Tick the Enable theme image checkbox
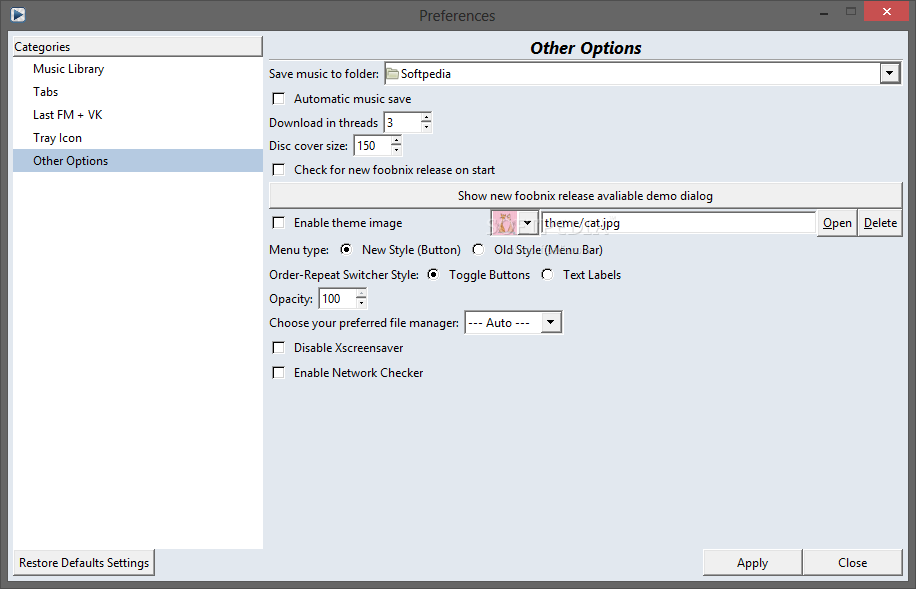 point(279,223)
